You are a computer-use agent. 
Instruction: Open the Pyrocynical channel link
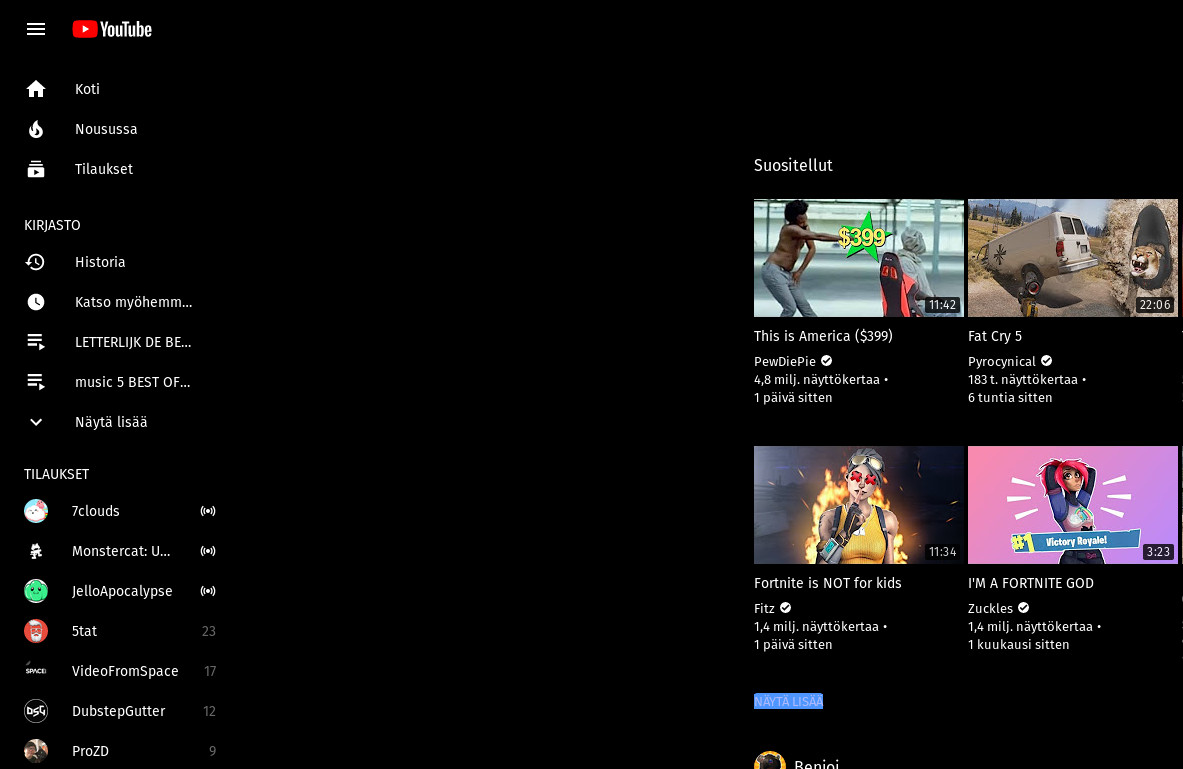(x=1002, y=361)
